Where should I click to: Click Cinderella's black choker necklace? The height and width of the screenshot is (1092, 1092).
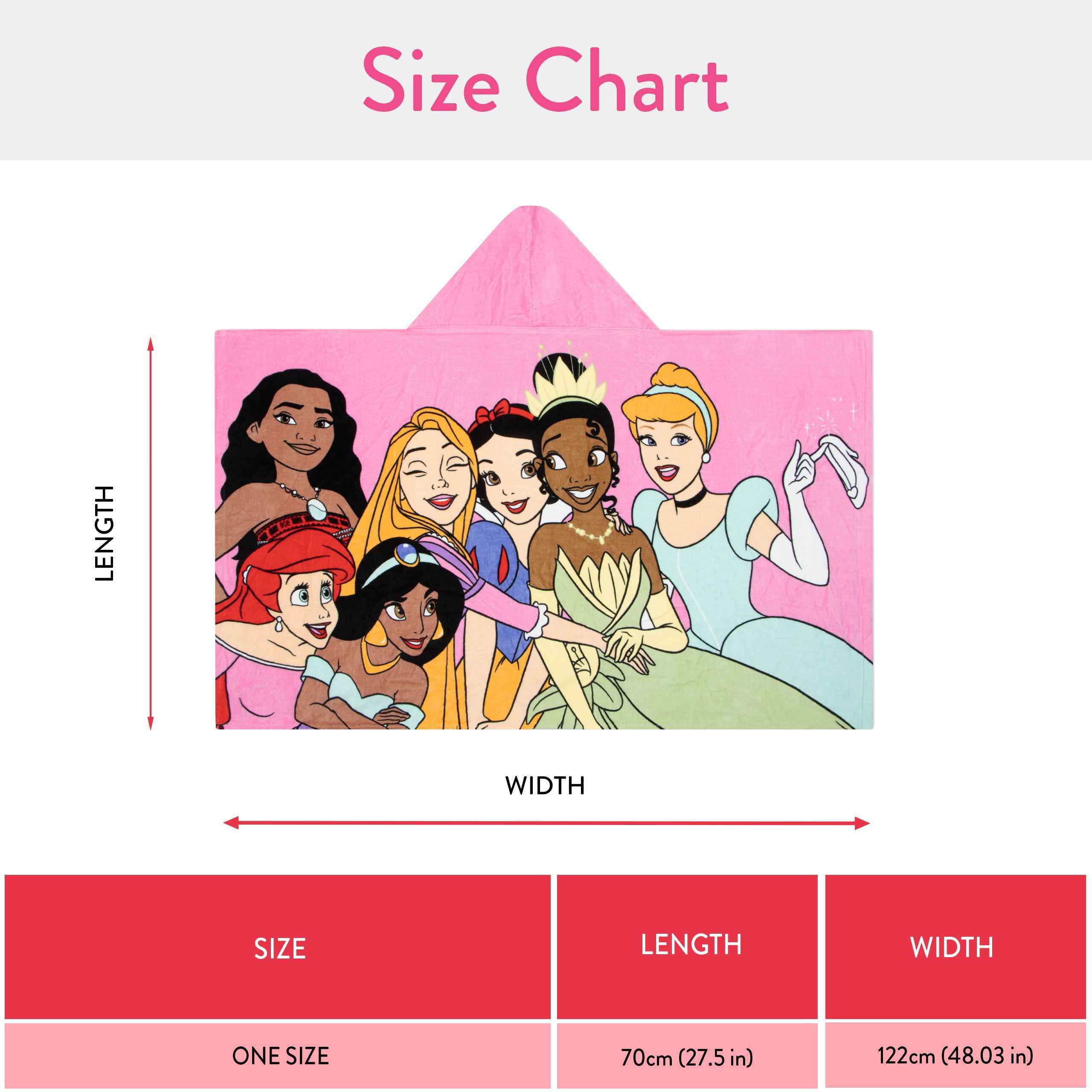[x=690, y=499]
